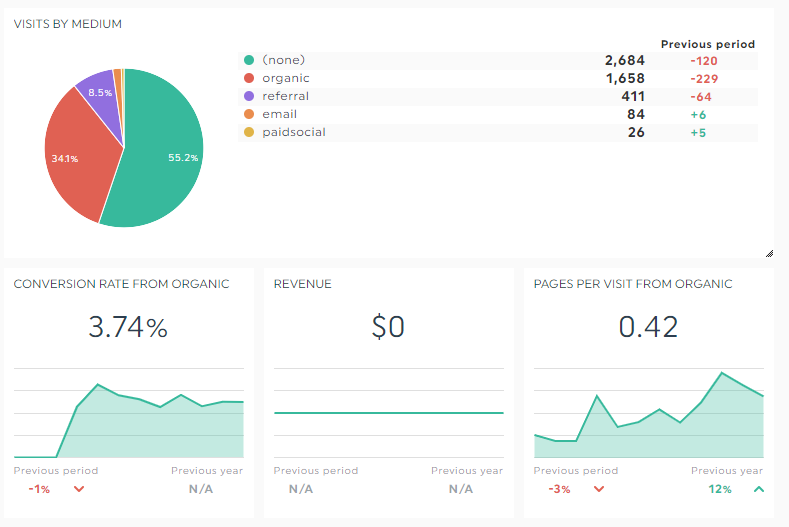Click Pages Per Visit From Organic title
The width and height of the screenshot is (789, 527).
[x=633, y=284]
